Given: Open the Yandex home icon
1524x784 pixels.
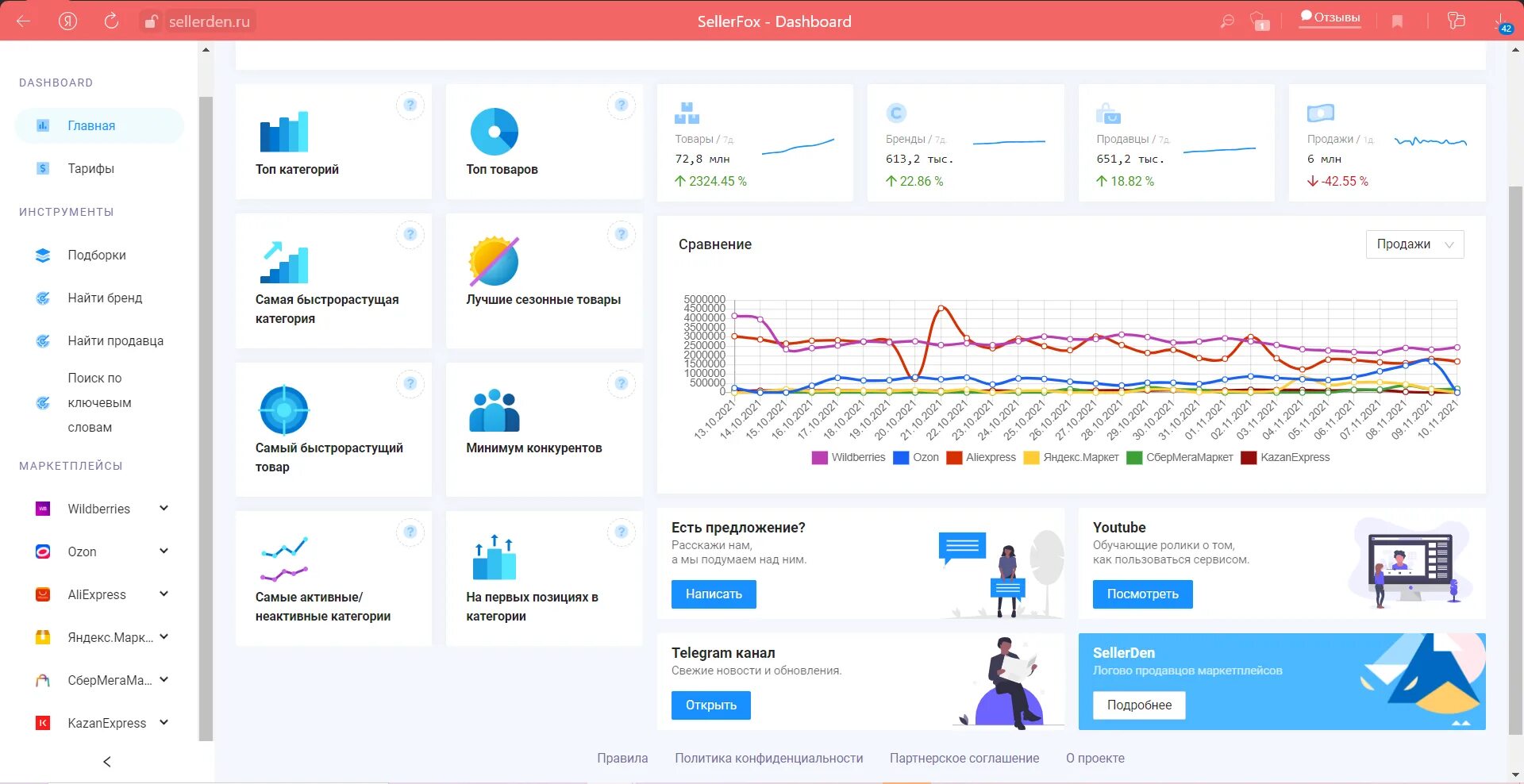Looking at the screenshot, I should pyautogui.click(x=67, y=21).
